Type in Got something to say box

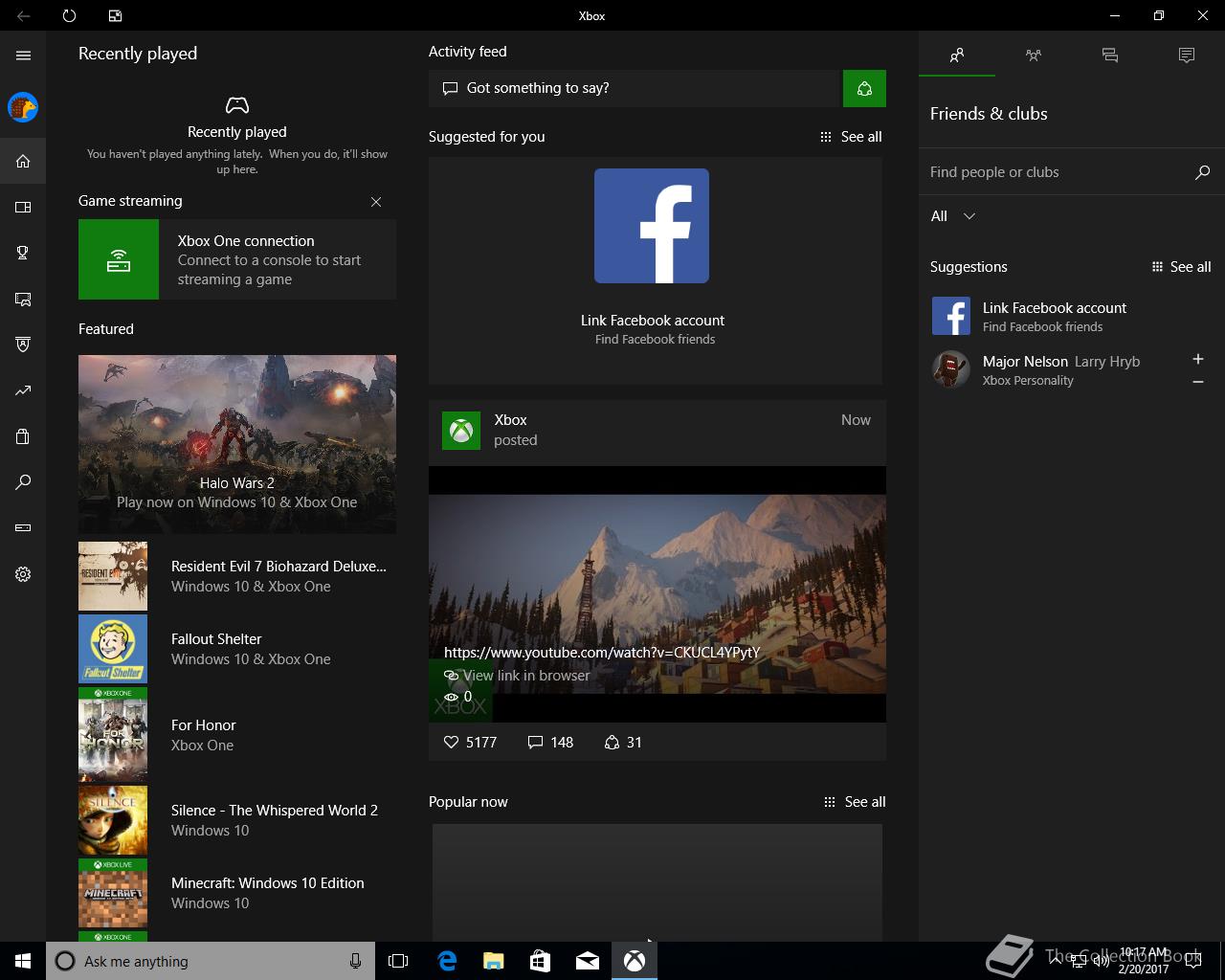coord(635,88)
